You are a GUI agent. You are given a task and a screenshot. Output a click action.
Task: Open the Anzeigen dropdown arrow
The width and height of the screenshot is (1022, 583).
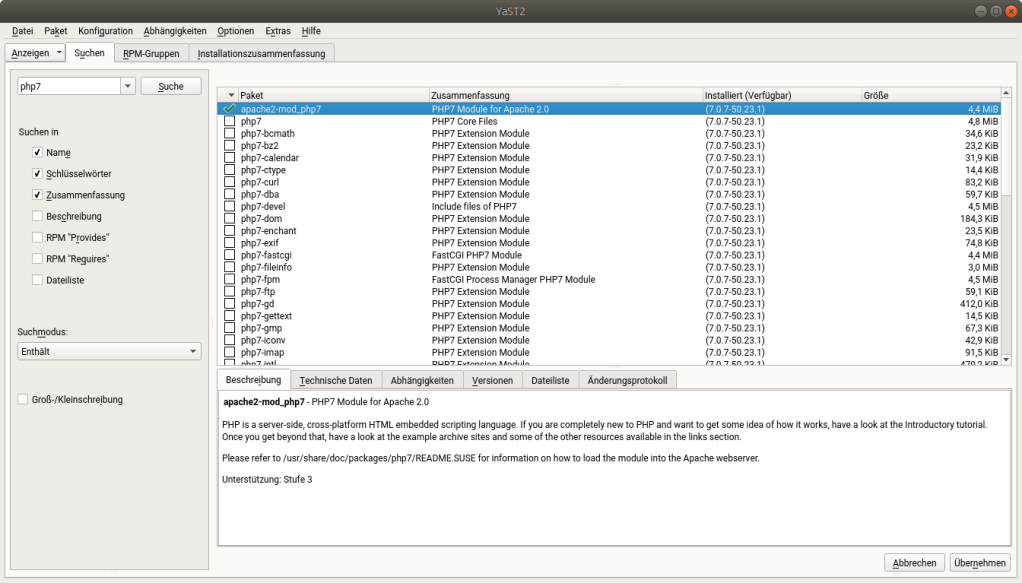tap(59, 52)
